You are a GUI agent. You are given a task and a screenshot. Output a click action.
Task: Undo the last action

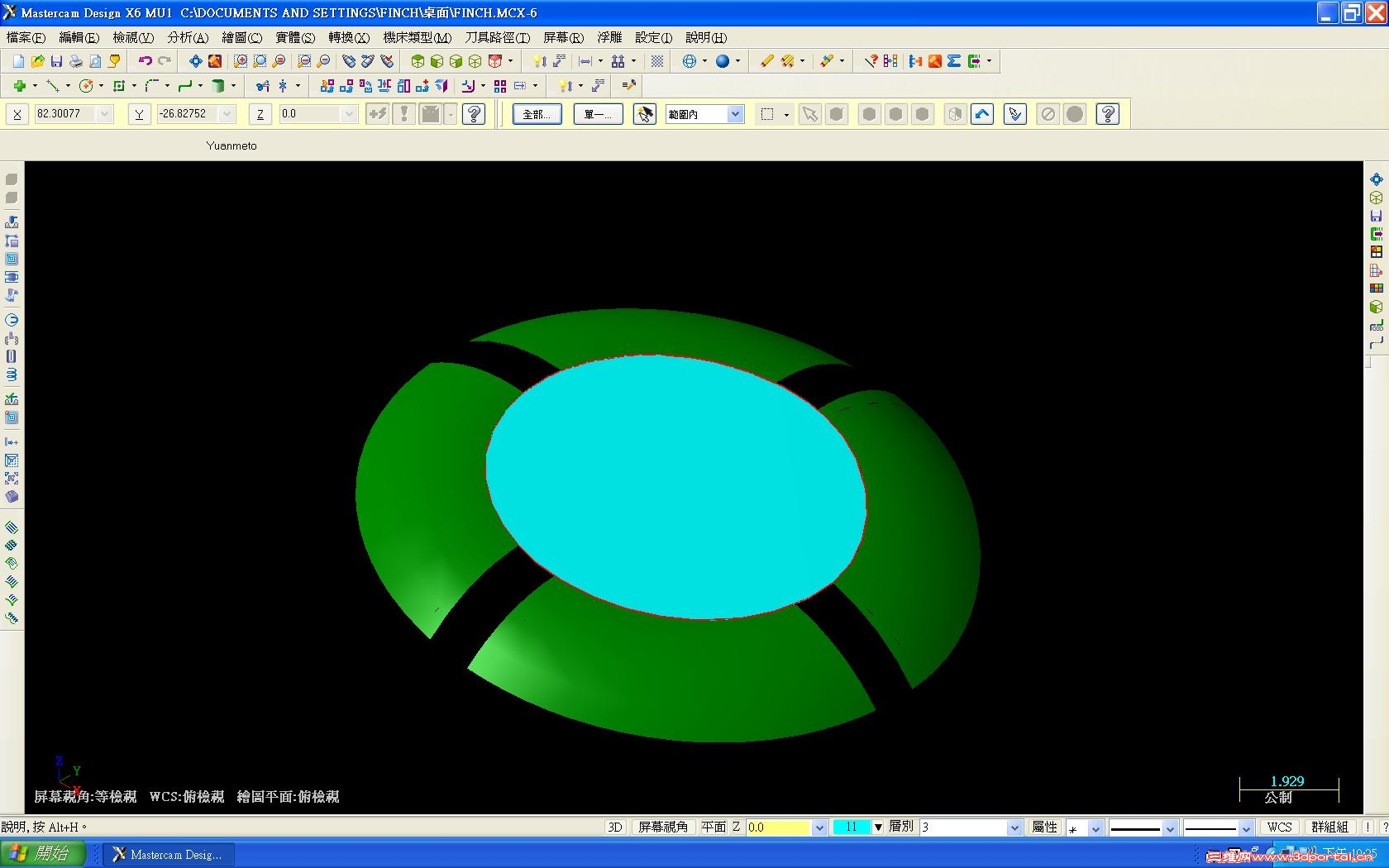(146, 61)
